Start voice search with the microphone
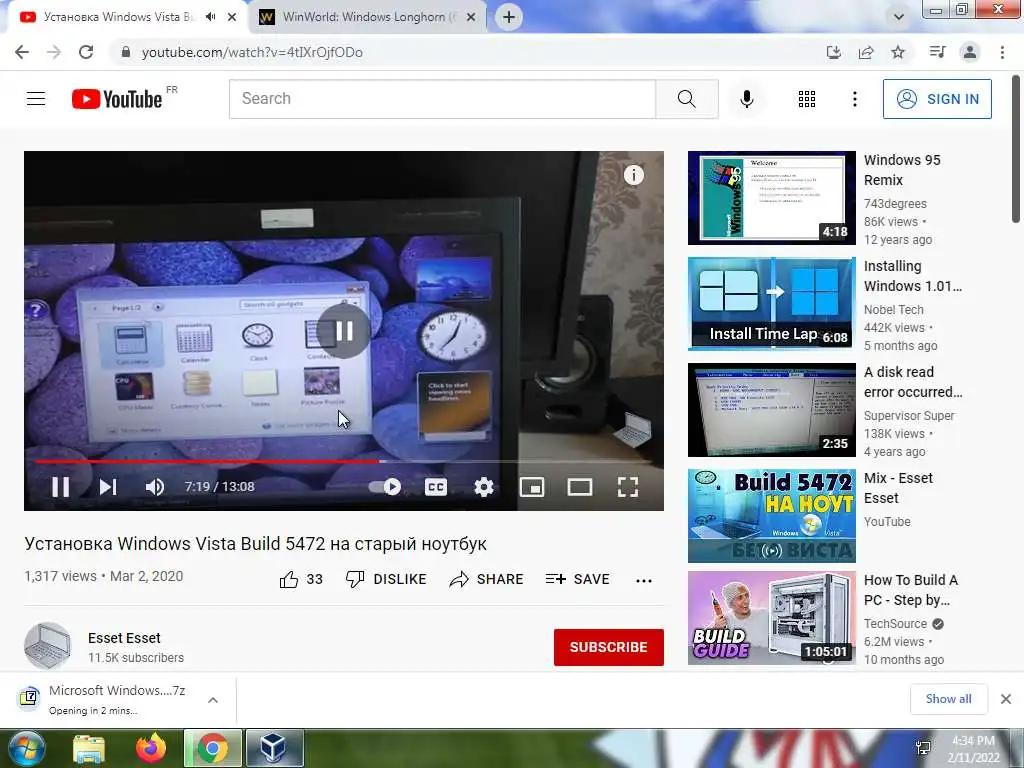1024x768 pixels. (x=746, y=99)
